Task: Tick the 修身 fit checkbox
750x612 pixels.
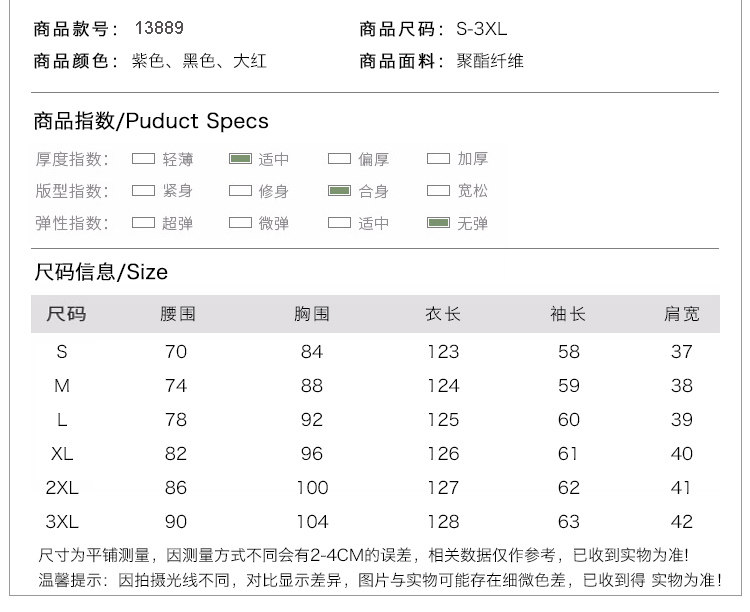Action: (240, 191)
